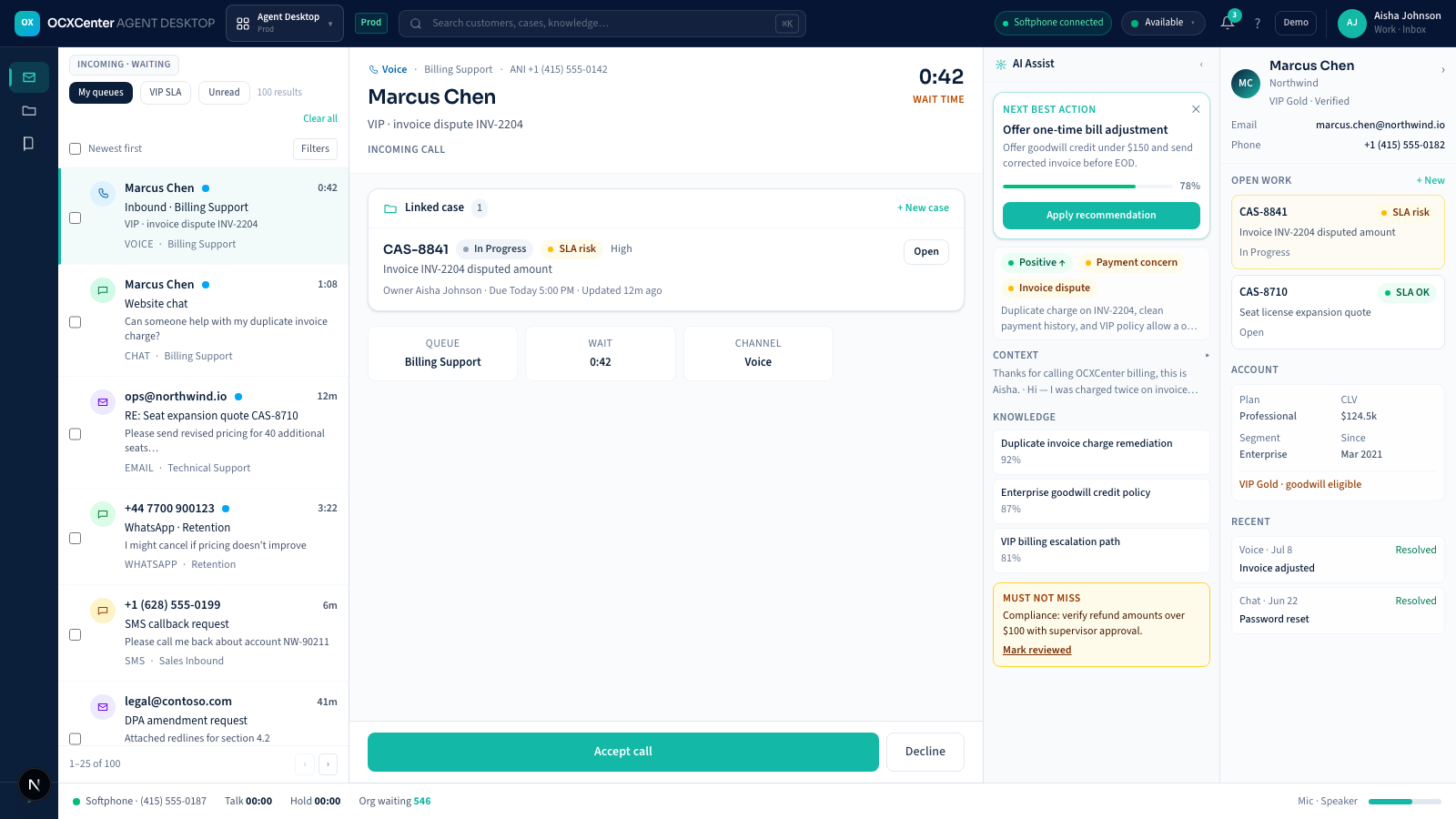This screenshot has width=1456, height=819.
Task: Click the Linked case folder icon
Action: tap(390, 208)
